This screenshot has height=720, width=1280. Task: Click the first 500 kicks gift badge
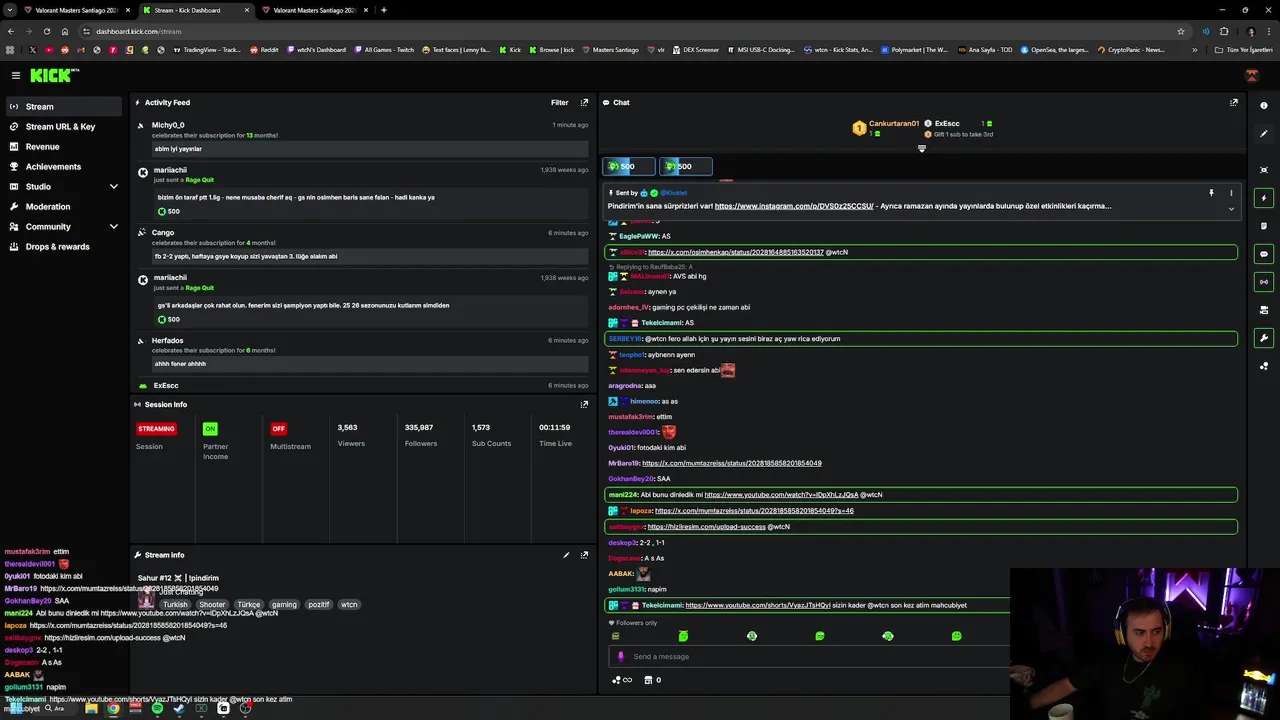point(628,166)
